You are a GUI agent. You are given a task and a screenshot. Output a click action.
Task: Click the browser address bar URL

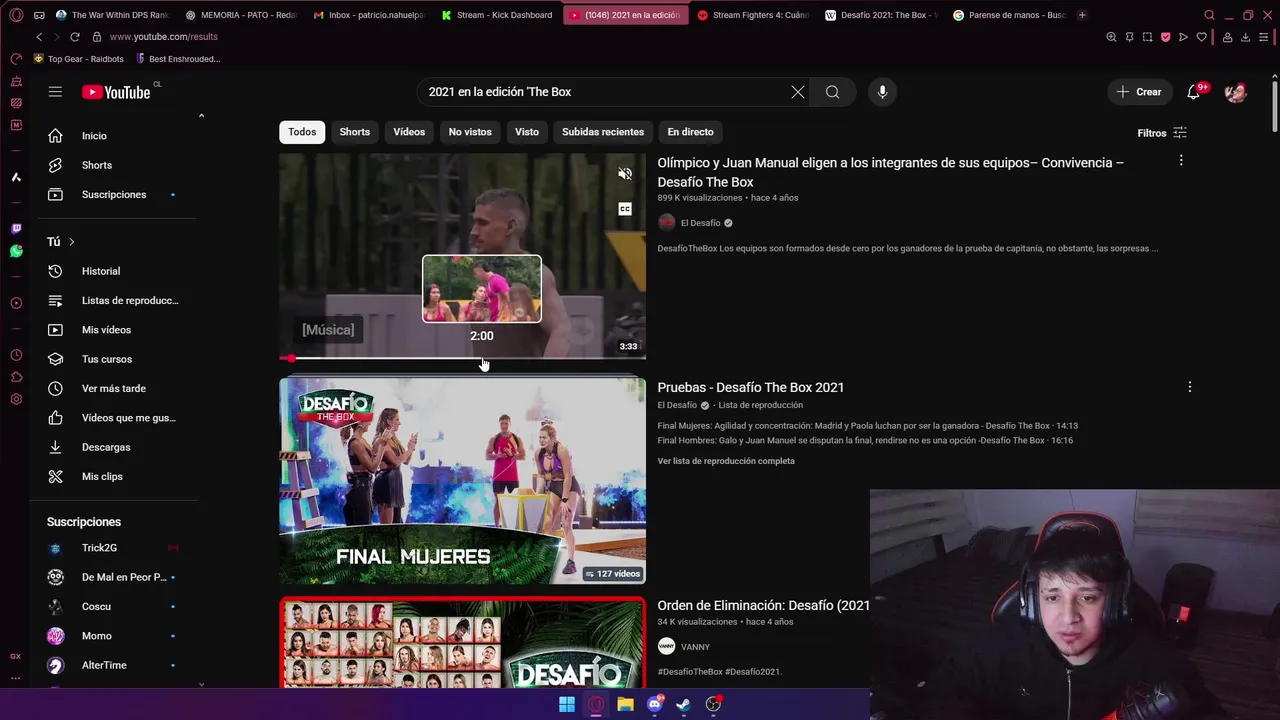tap(164, 37)
